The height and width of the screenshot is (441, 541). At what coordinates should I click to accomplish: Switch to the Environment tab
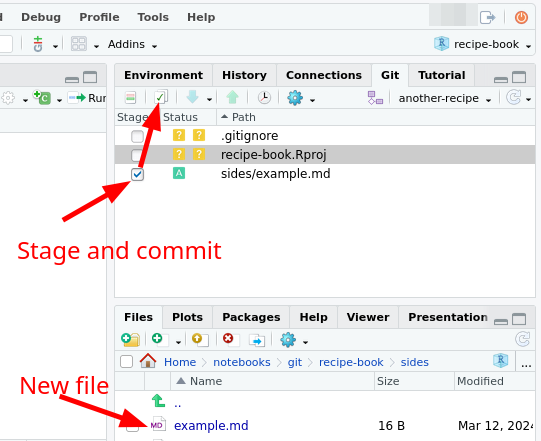coord(164,75)
